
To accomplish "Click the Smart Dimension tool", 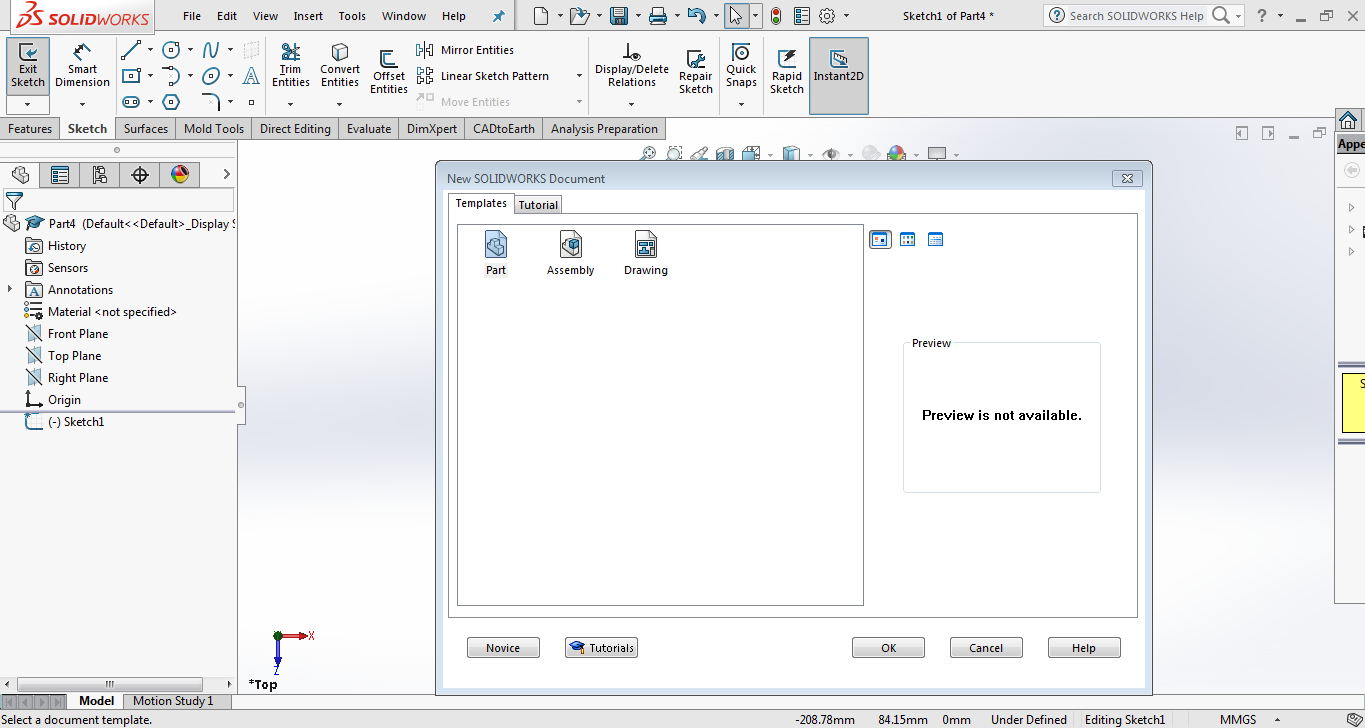I will pos(82,65).
